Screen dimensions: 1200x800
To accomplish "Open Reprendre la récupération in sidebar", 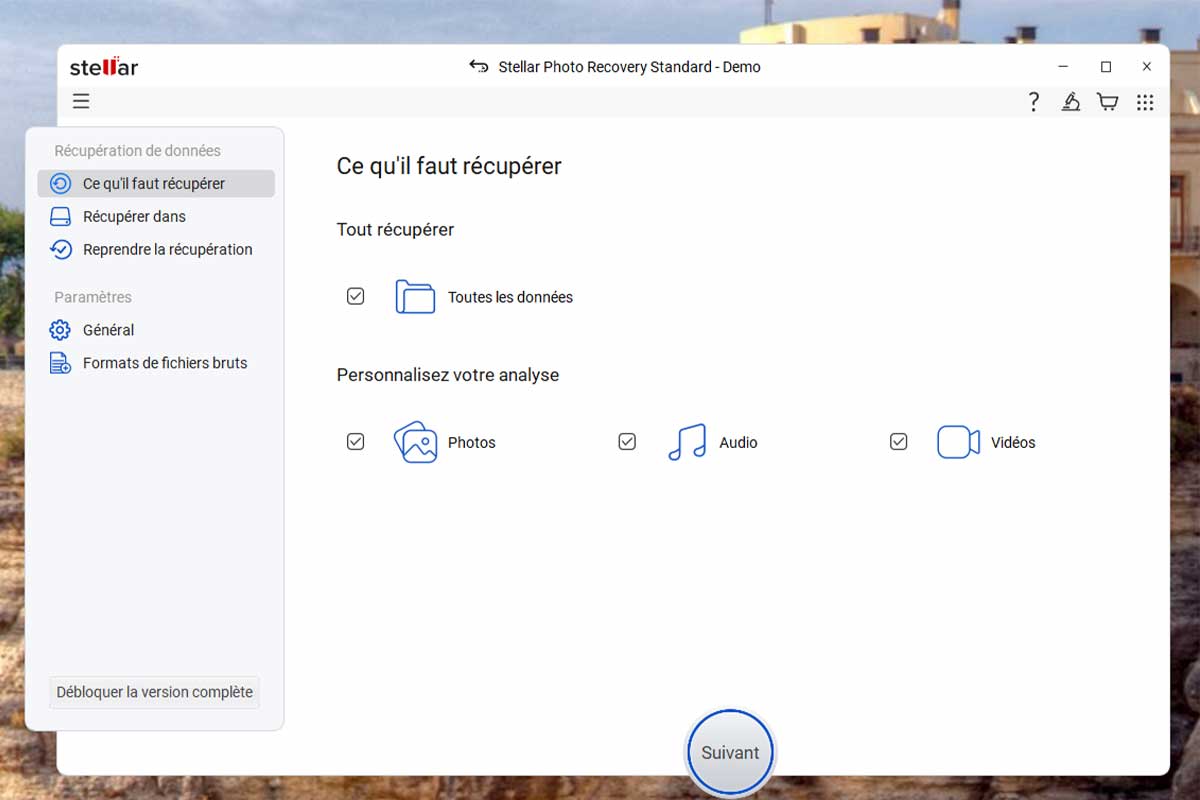I will (167, 250).
